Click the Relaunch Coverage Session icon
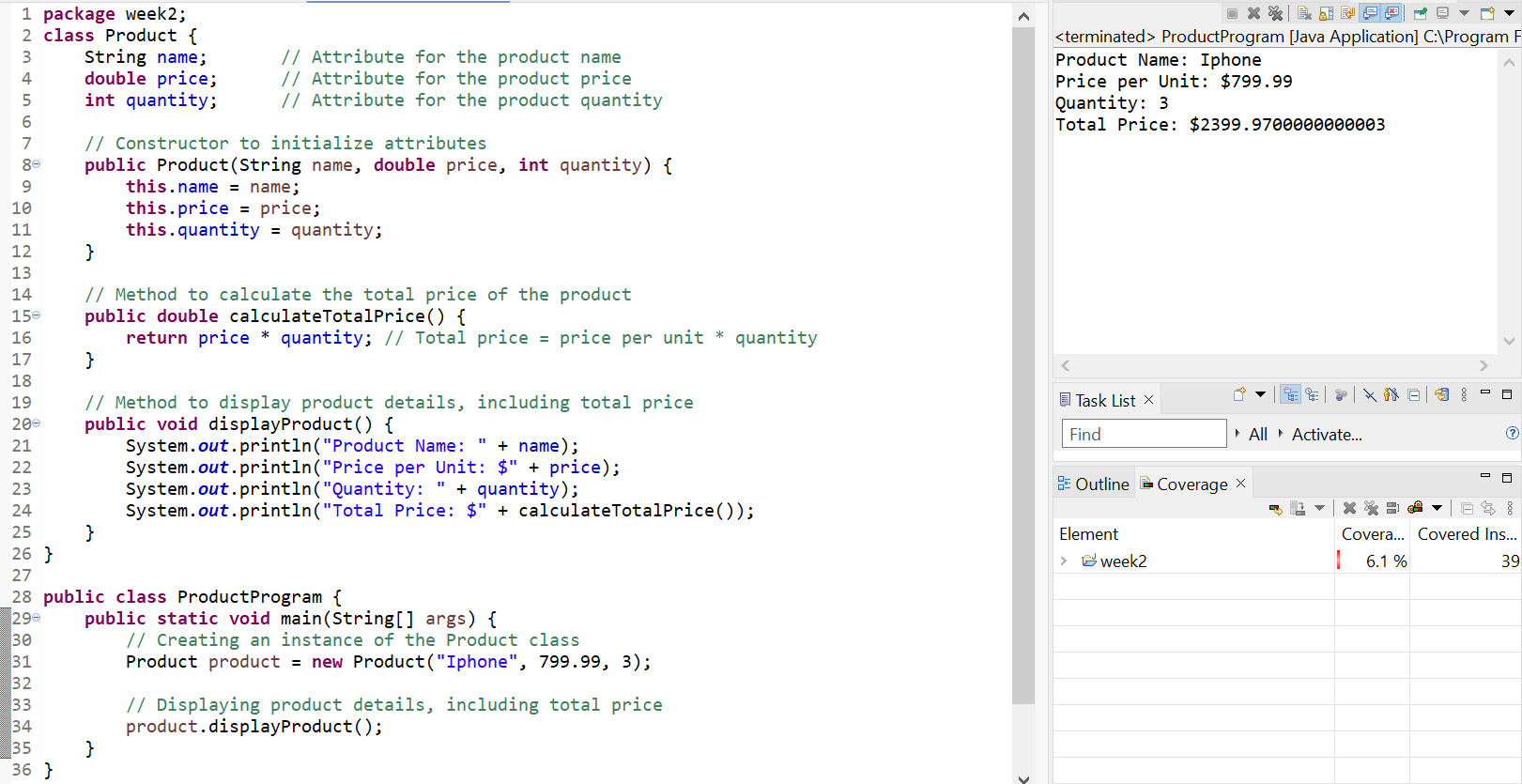The height and width of the screenshot is (784, 1522). [1275, 508]
